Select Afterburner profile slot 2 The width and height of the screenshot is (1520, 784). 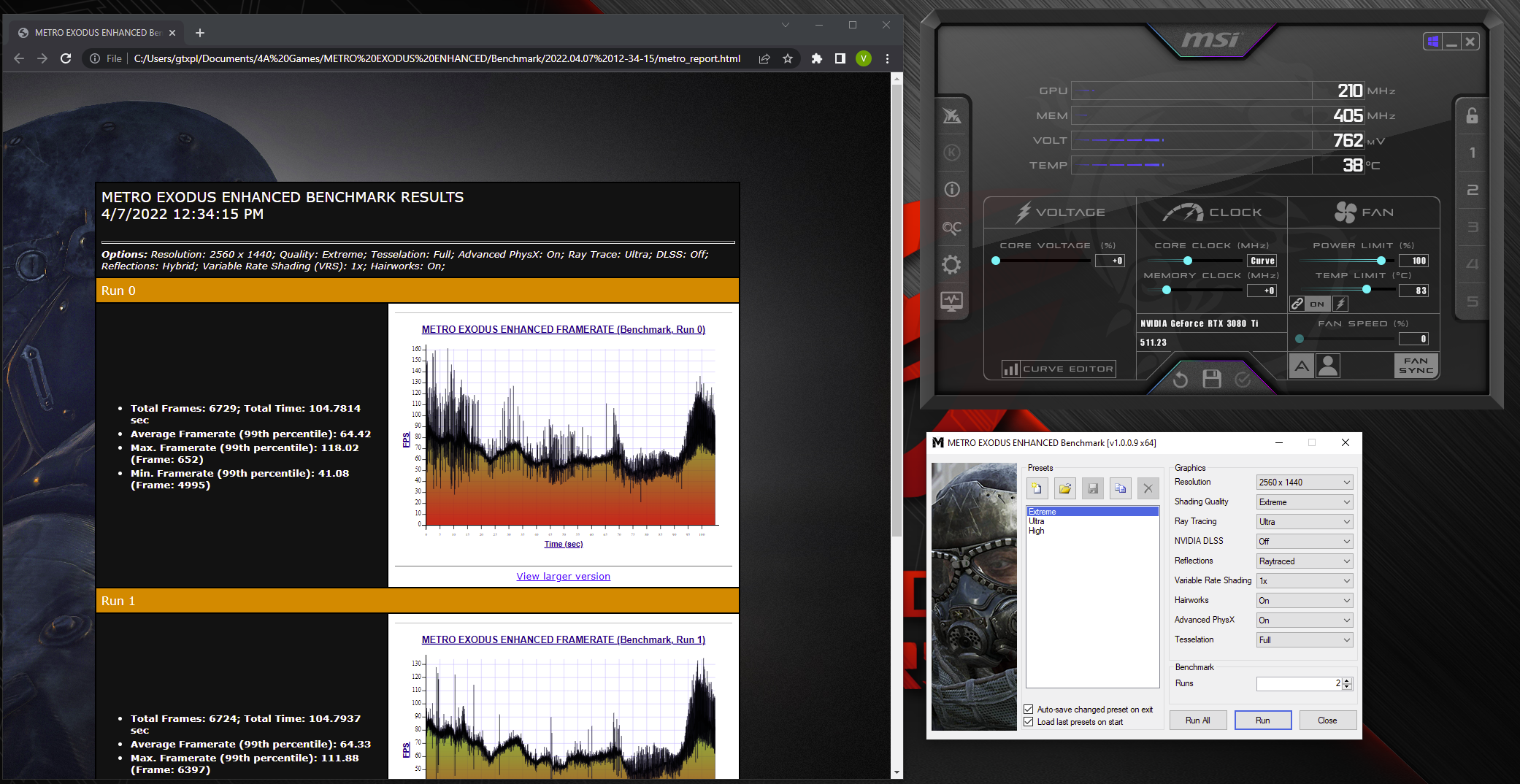pyautogui.click(x=1472, y=190)
